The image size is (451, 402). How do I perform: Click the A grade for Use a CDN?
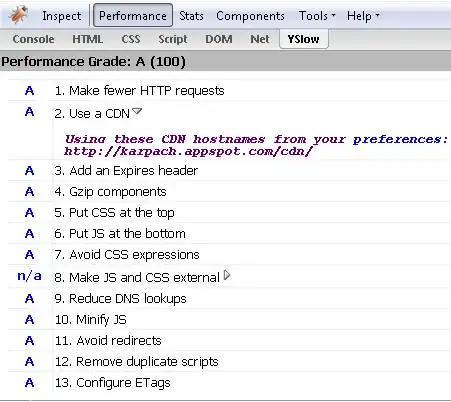coord(30,112)
